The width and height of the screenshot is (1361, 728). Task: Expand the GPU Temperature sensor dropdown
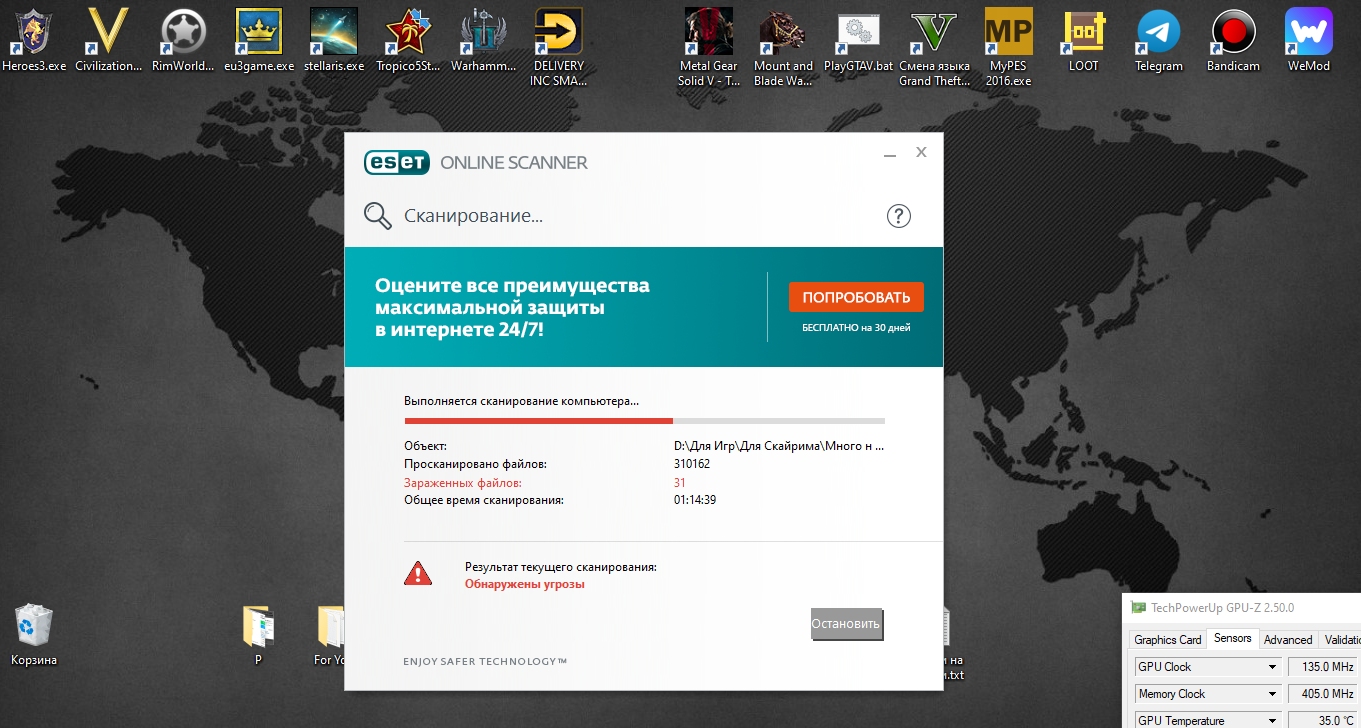pyautogui.click(x=1272, y=720)
